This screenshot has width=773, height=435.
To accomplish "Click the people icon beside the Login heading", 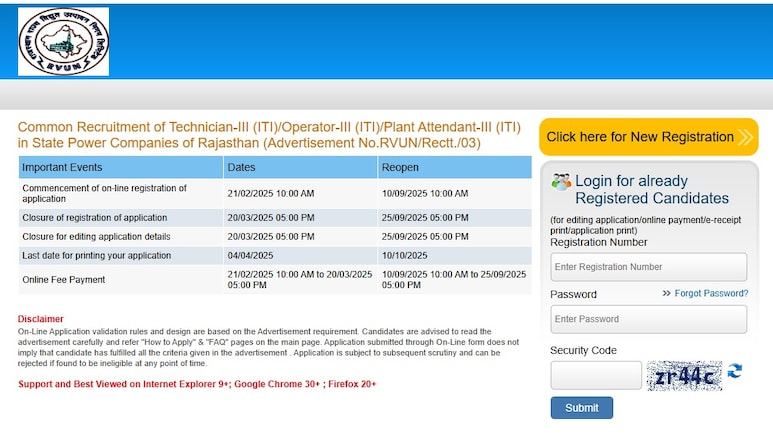I will tap(561, 181).
